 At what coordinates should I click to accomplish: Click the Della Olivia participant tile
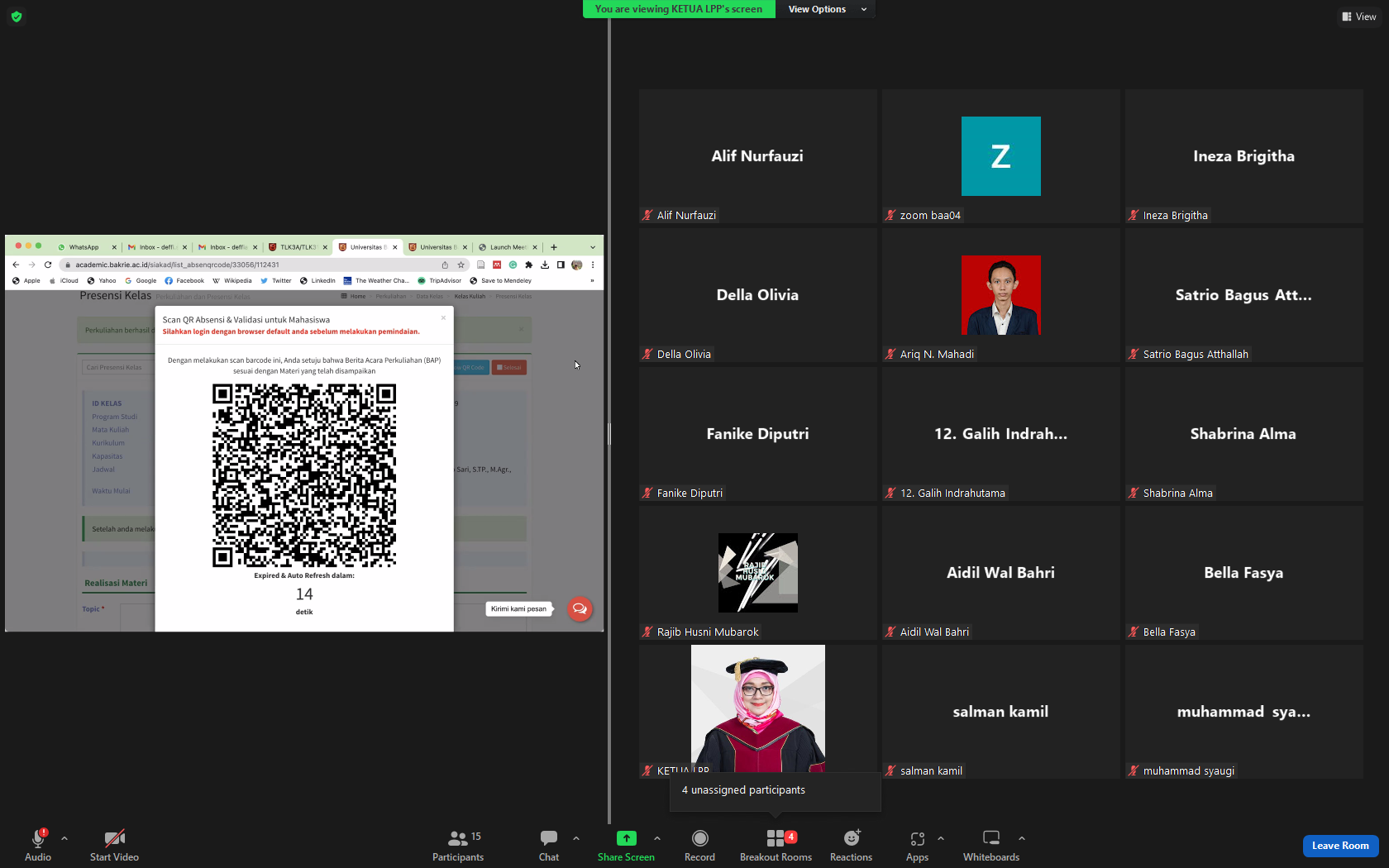tap(758, 295)
